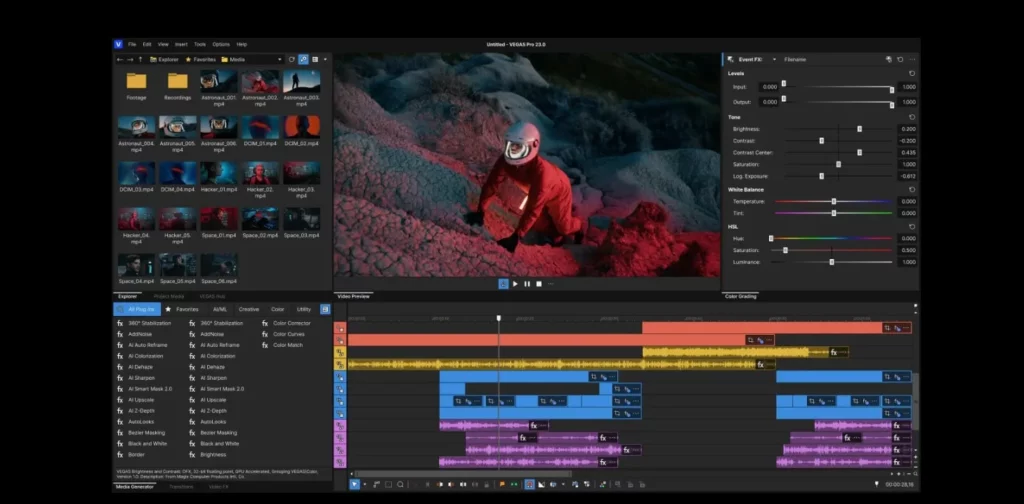
Task: Stop the video preview
Action: tap(539, 284)
